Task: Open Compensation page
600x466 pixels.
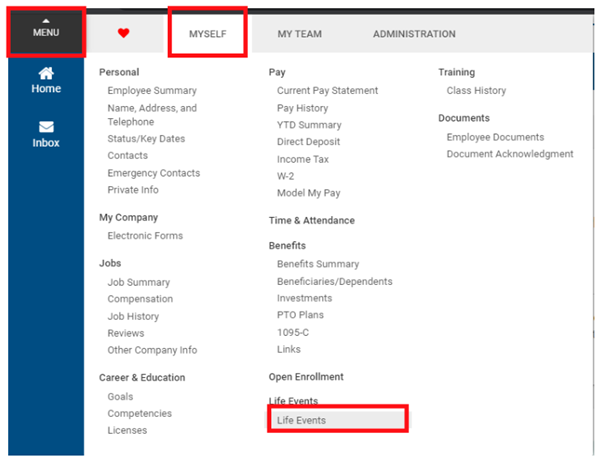Action: click(140, 299)
